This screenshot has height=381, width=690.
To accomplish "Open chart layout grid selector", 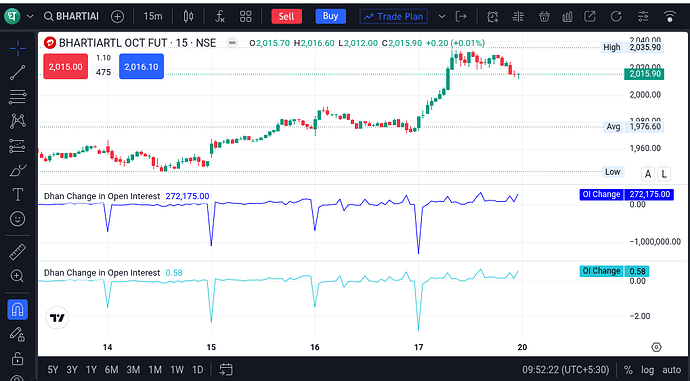I will (246, 17).
